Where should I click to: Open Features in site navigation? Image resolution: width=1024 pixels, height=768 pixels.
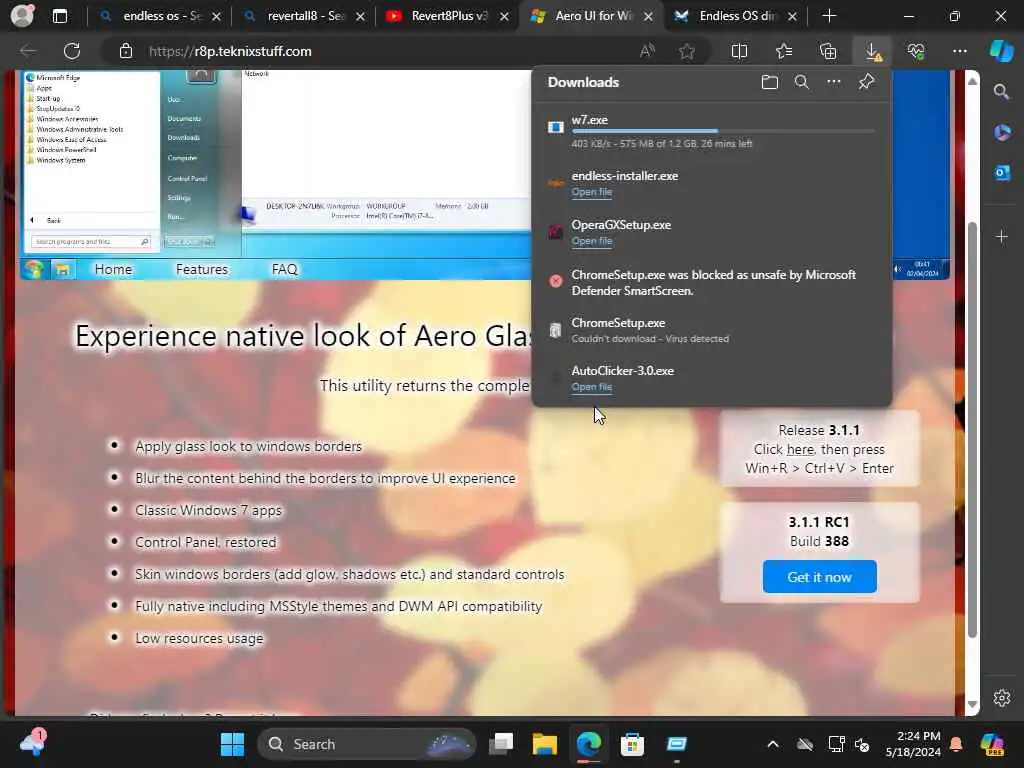click(202, 269)
